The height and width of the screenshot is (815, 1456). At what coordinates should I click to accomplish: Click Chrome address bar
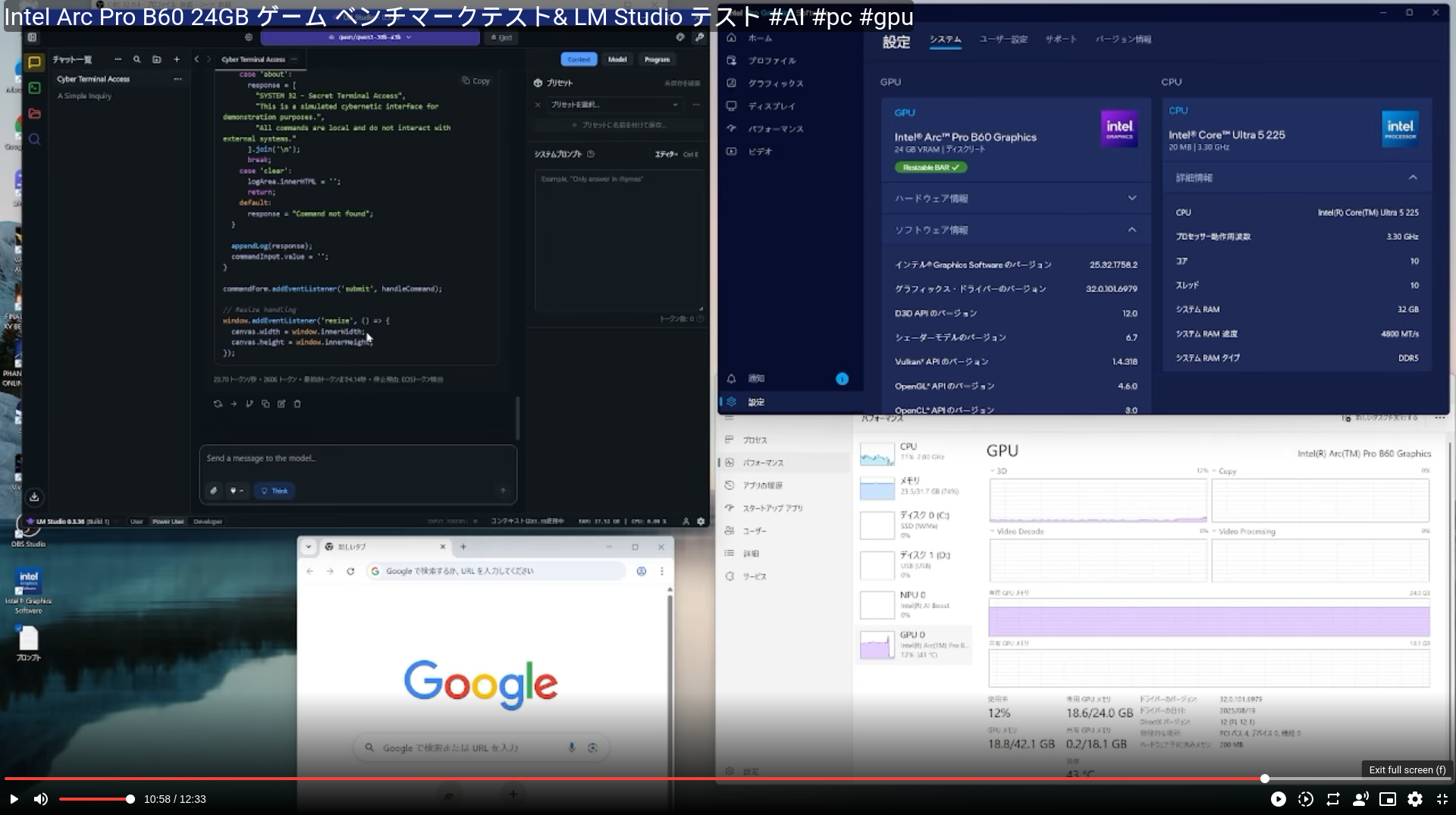(496, 571)
